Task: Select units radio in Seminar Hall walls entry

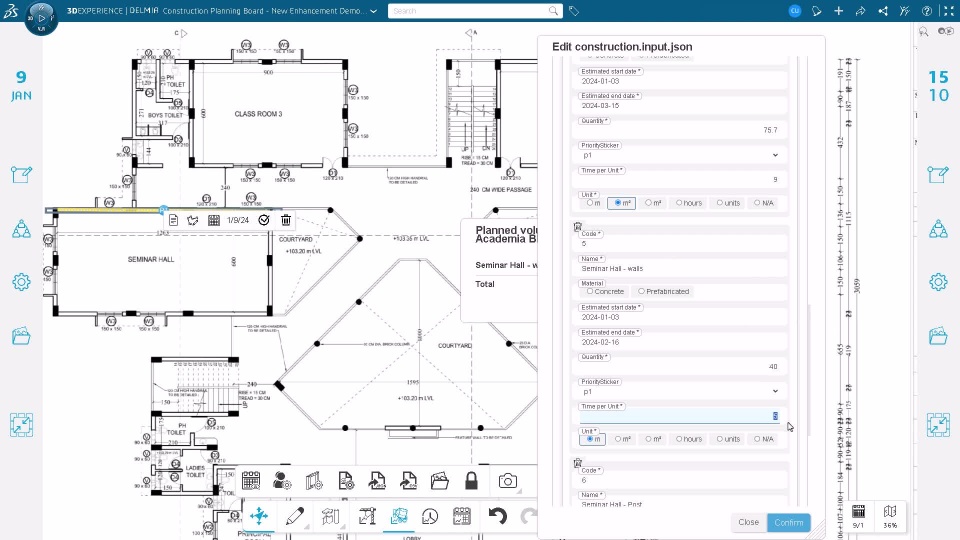Action: (x=719, y=439)
